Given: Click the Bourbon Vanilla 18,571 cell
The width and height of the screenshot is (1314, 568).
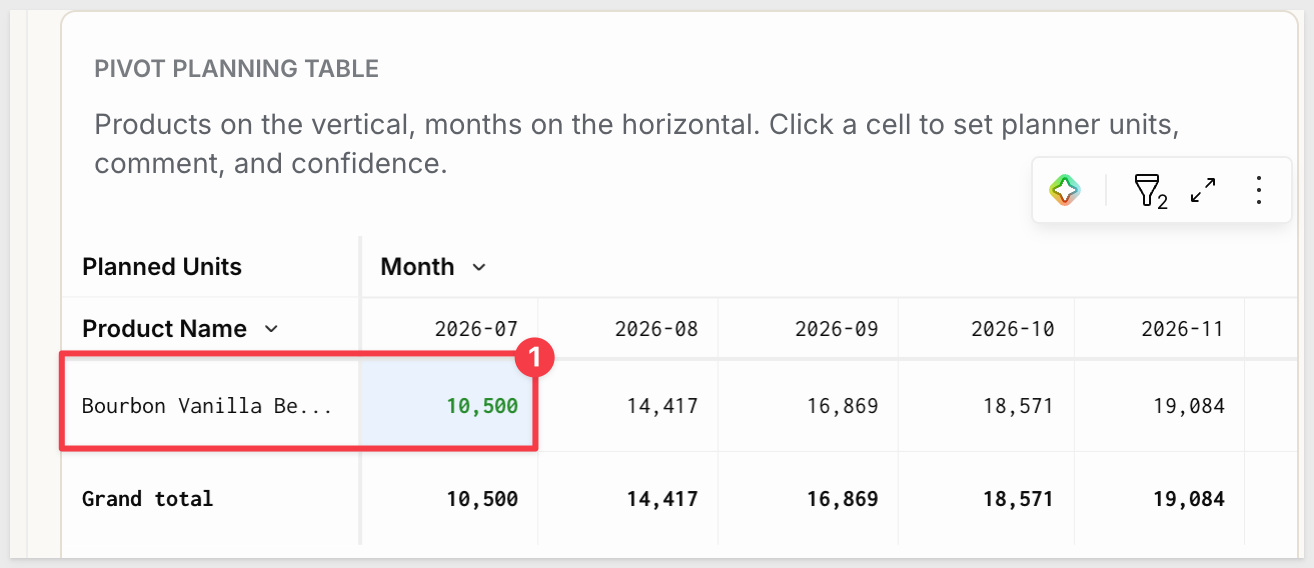Looking at the screenshot, I should 986,406.
